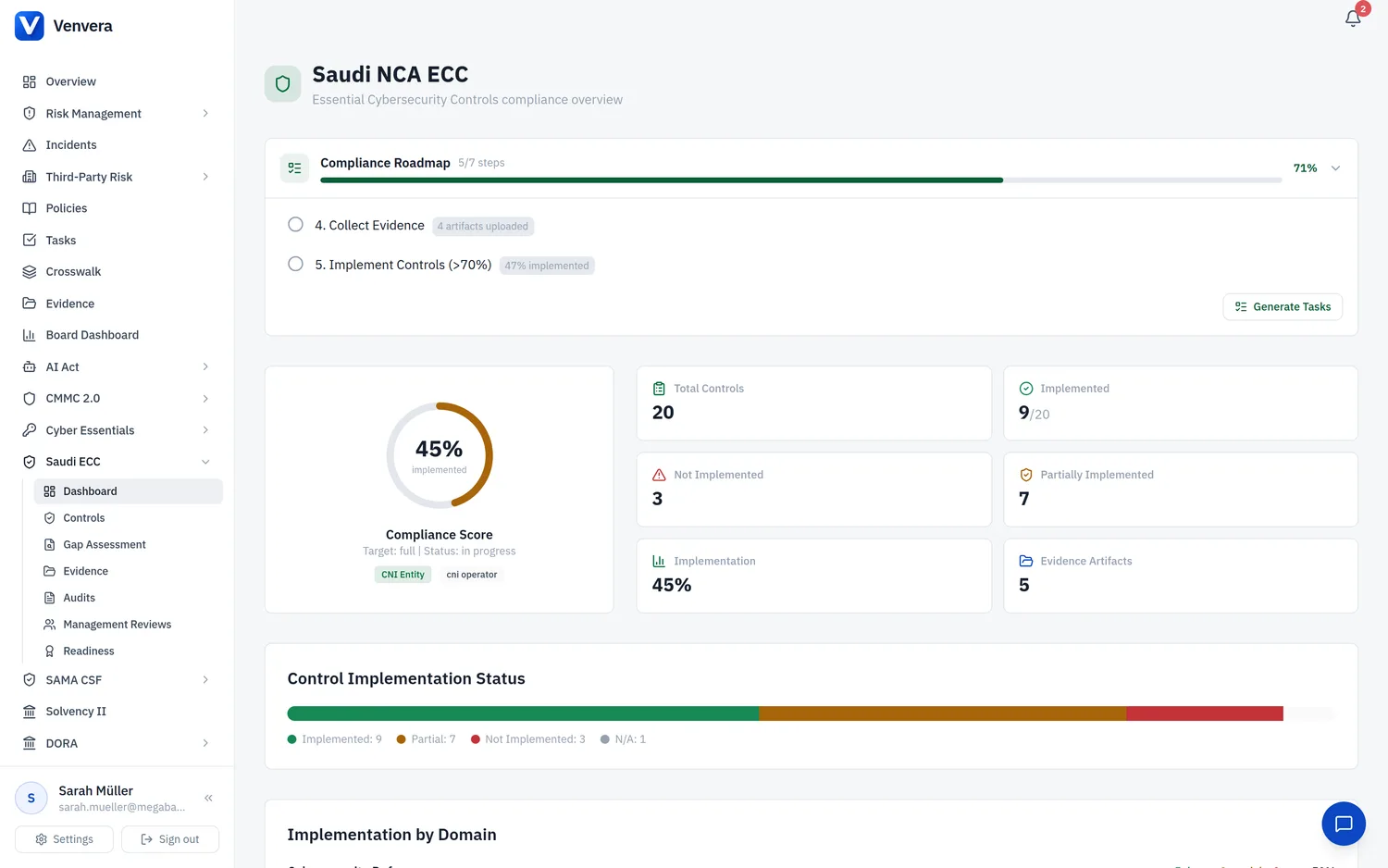Click the Total Controls card

click(814, 403)
